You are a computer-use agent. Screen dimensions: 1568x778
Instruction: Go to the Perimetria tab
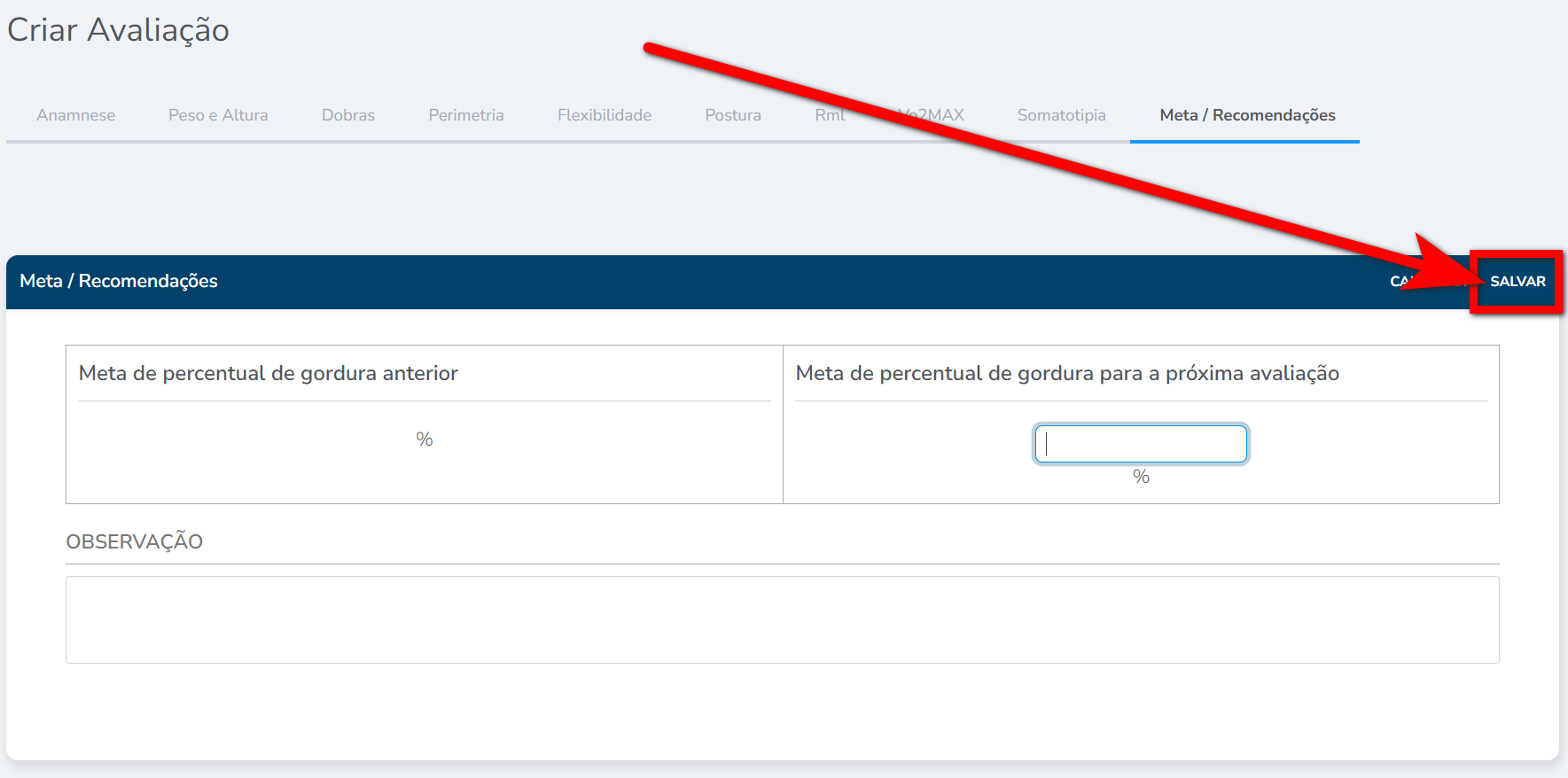[466, 115]
